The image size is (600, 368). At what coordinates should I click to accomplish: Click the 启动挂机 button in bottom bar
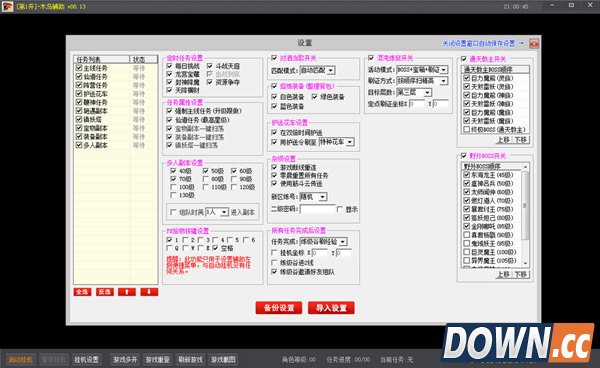pyautogui.click(x=21, y=360)
